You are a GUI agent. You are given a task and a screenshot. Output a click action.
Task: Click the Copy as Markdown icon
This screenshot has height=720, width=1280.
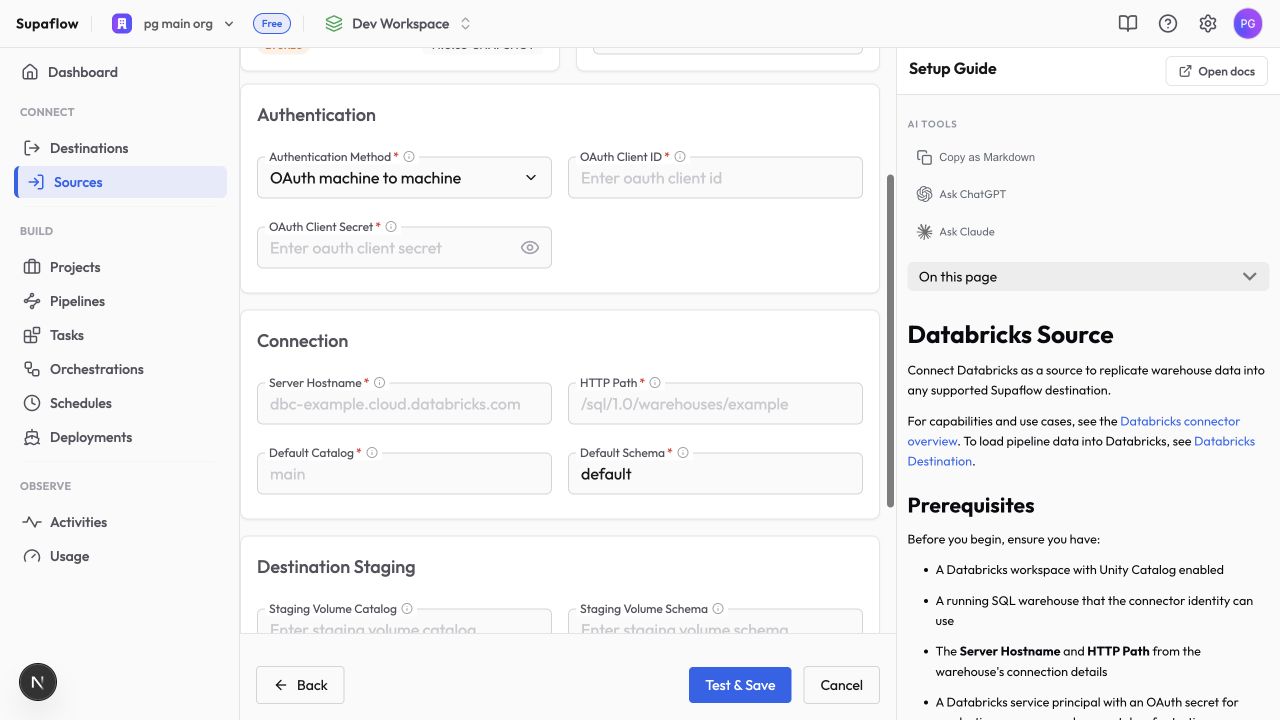(924, 157)
